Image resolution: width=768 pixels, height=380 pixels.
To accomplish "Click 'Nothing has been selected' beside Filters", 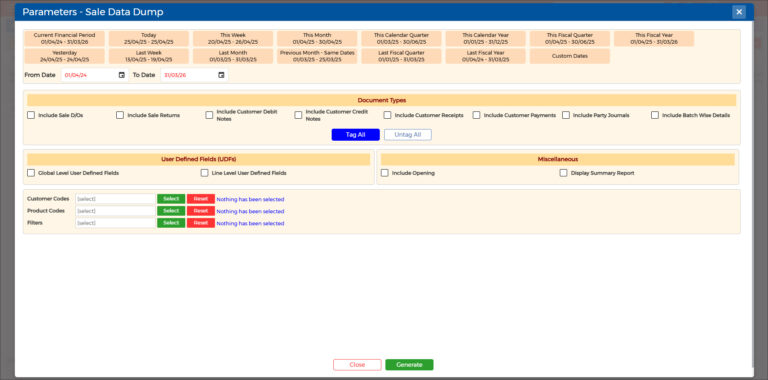I will coord(250,223).
